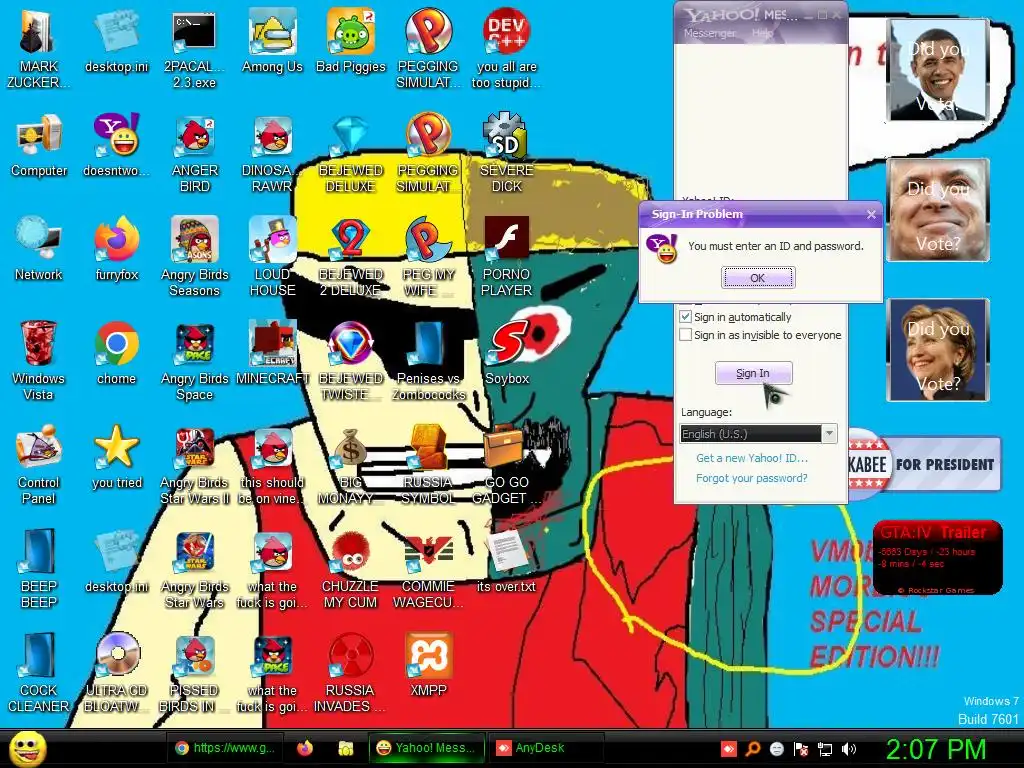Click the 2:07 PM taskbar clock
The height and width of the screenshot is (768, 1024).
point(936,749)
